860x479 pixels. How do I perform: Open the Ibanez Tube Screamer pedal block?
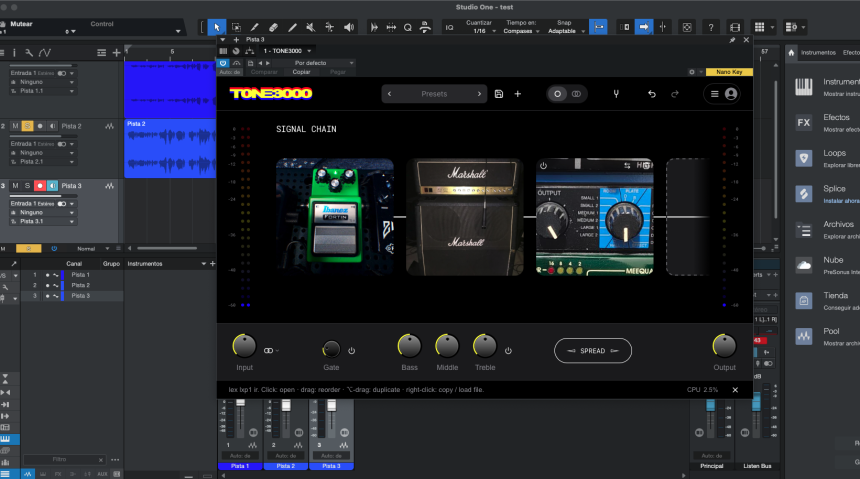[335, 217]
